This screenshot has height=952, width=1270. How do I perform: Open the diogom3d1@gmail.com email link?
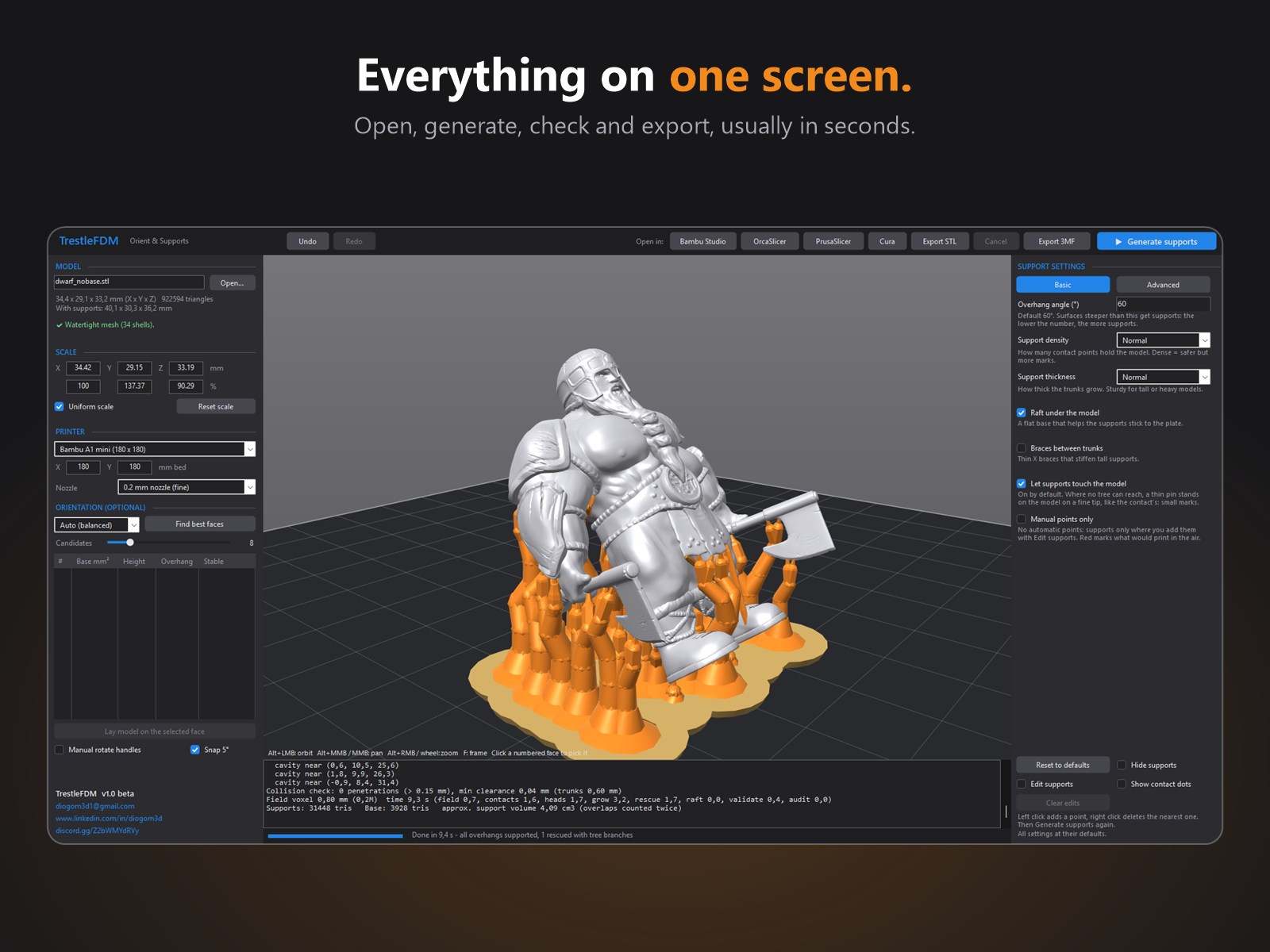(95, 806)
